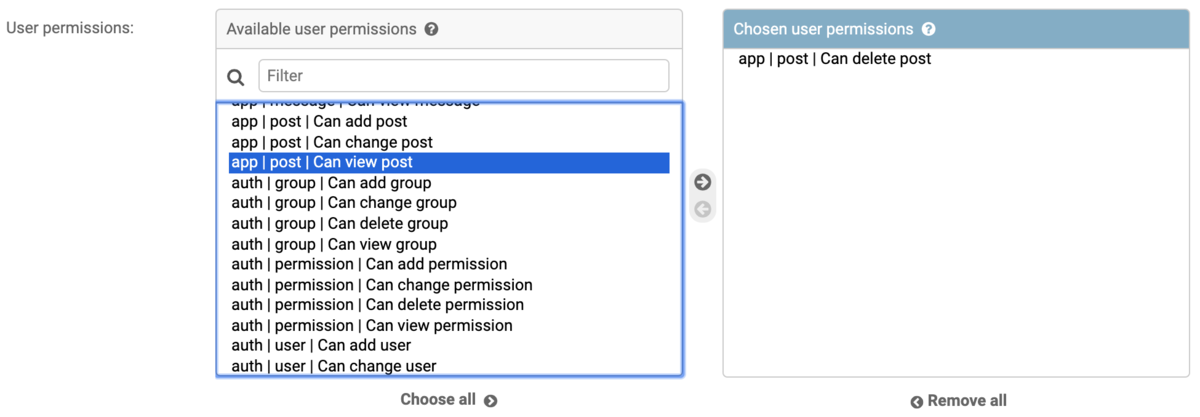Select 'app | post | Can change post'
Image resolution: width=1200 pixels, height=417 pixels.
coord(449,142)
